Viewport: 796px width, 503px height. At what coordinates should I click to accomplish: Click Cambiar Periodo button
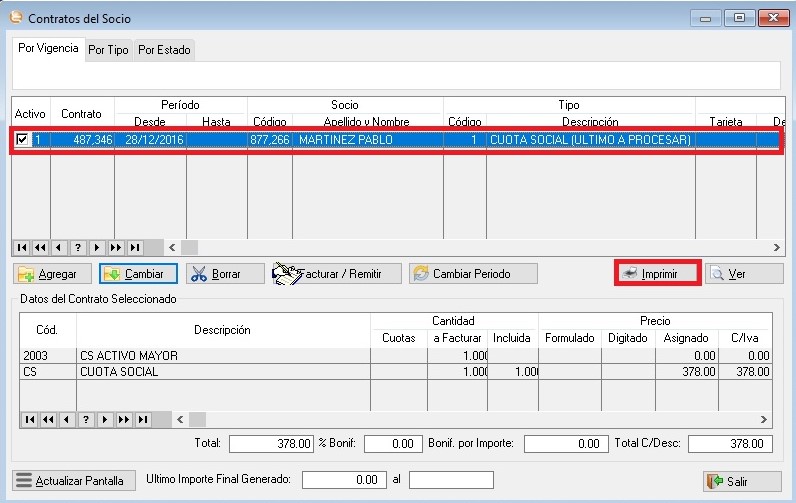click(472, 274)
